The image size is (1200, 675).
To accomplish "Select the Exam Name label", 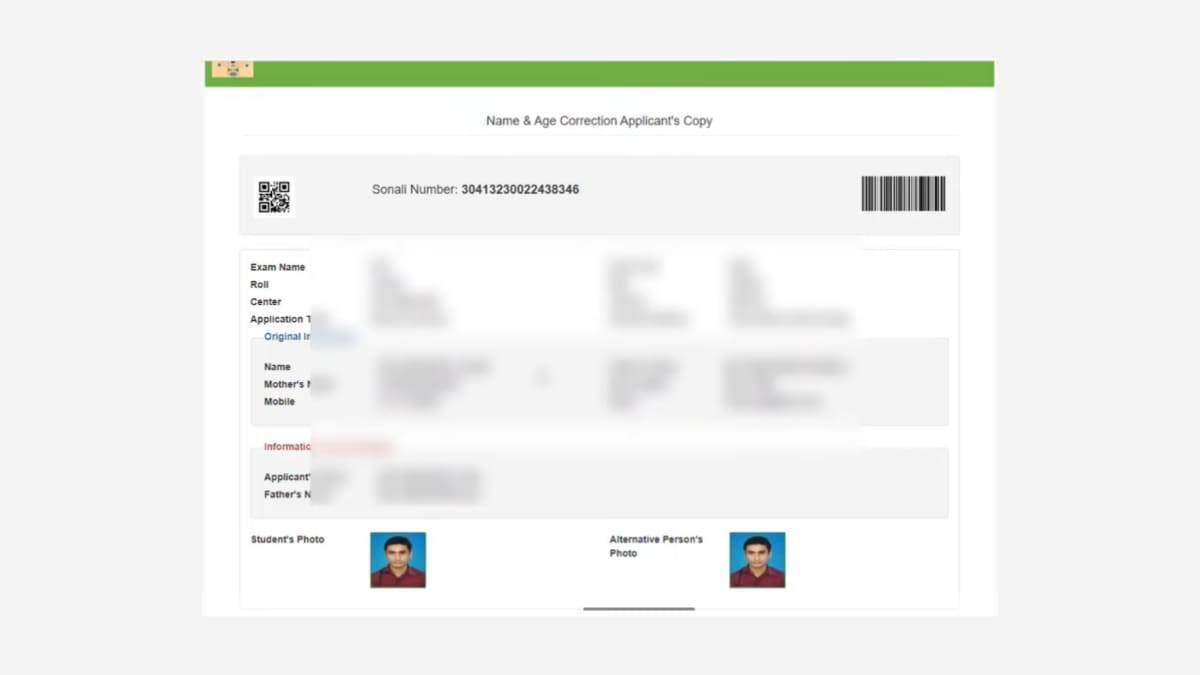I will point(277,268).
